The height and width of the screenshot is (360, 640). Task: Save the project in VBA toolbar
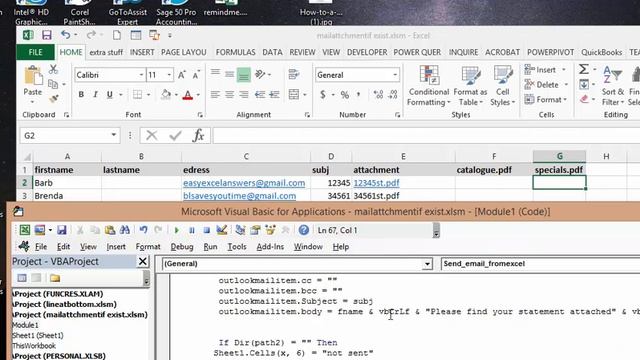click(62, 230)
